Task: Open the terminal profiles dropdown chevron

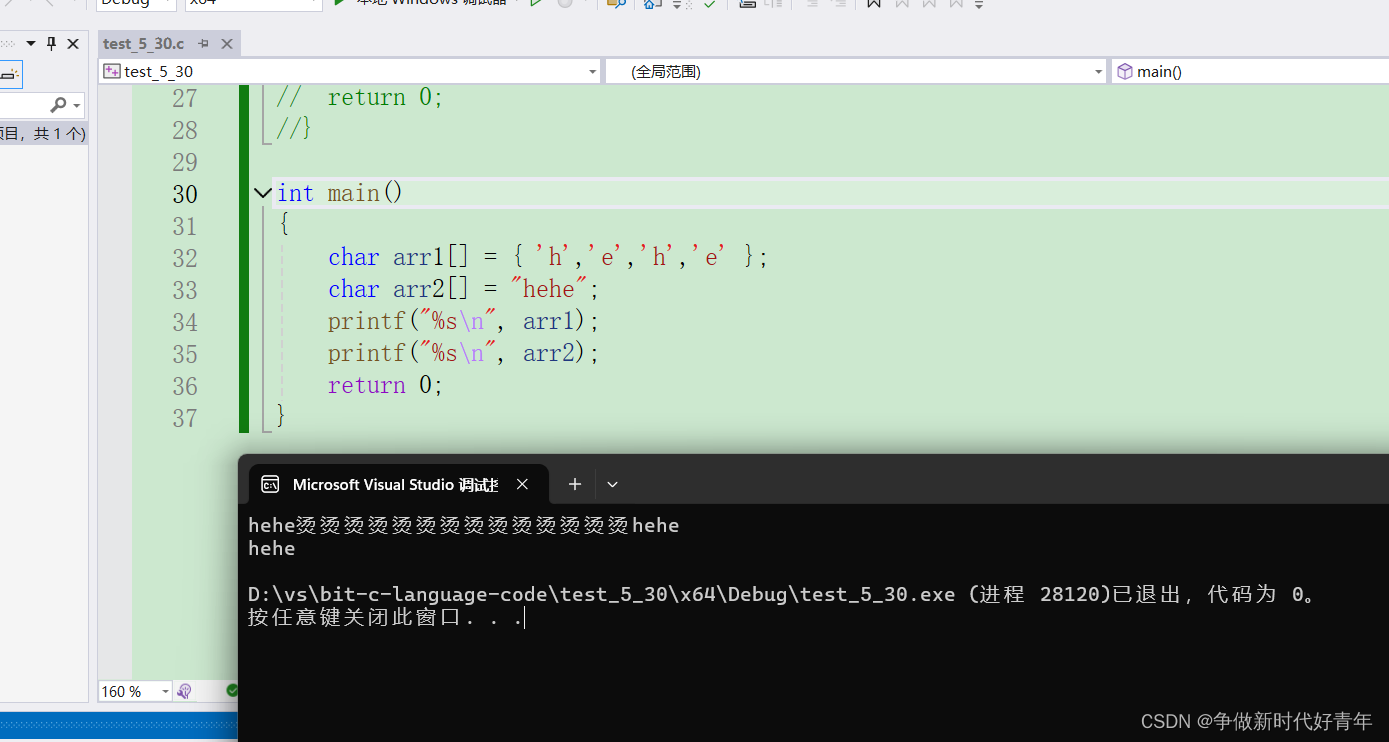Action: [x=613, y=484]
